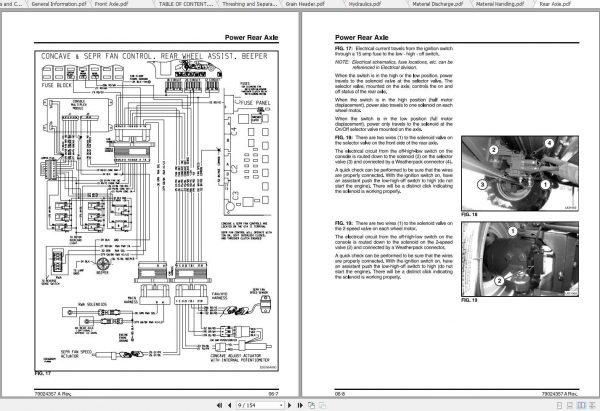Click the left page header 'Power Rear Axle'
Viewport: 600px width, 411px height.
[251, 38]
